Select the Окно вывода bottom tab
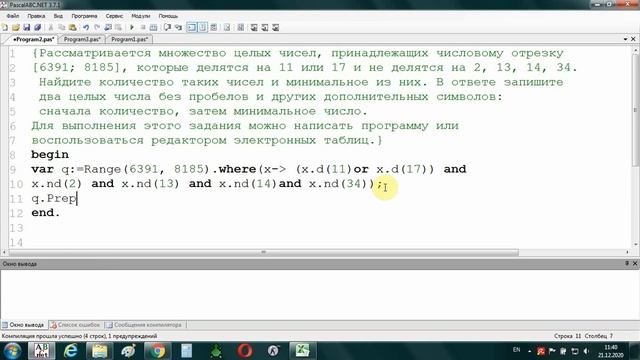The image size is (640, 360). tap(24, 325)
